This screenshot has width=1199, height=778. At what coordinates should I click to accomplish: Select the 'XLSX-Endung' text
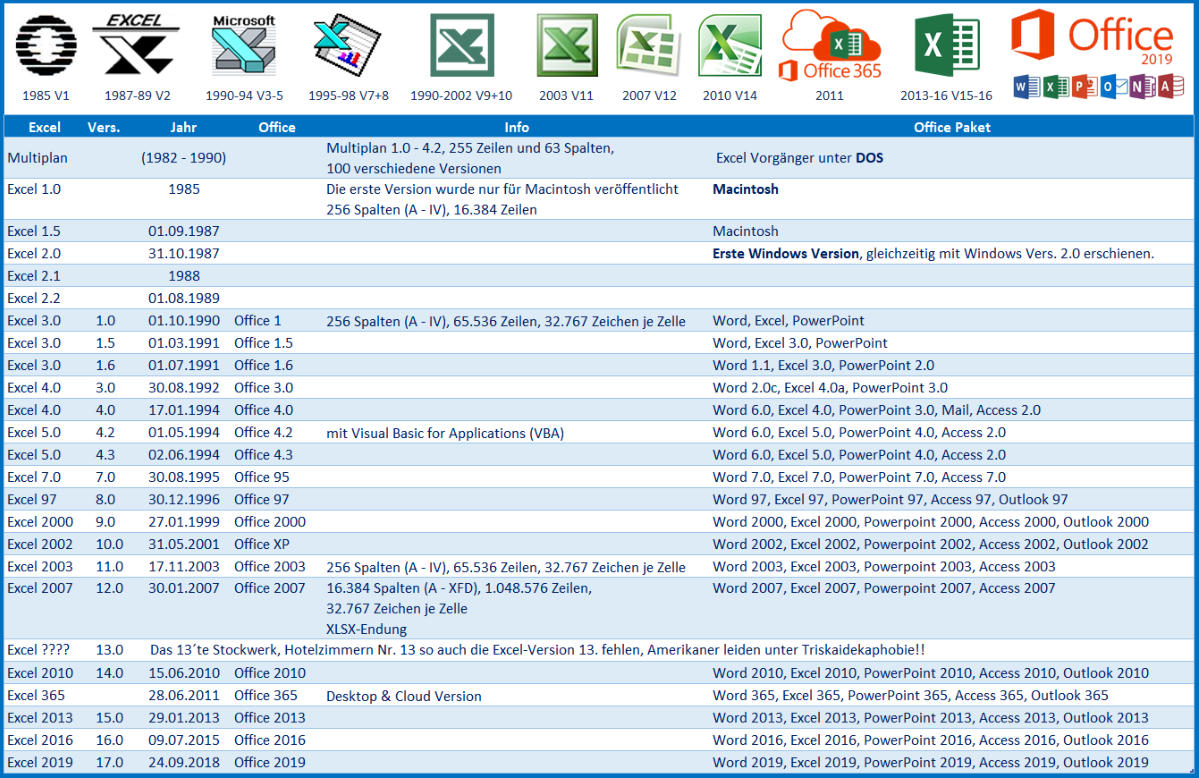(x=366, y=629)
